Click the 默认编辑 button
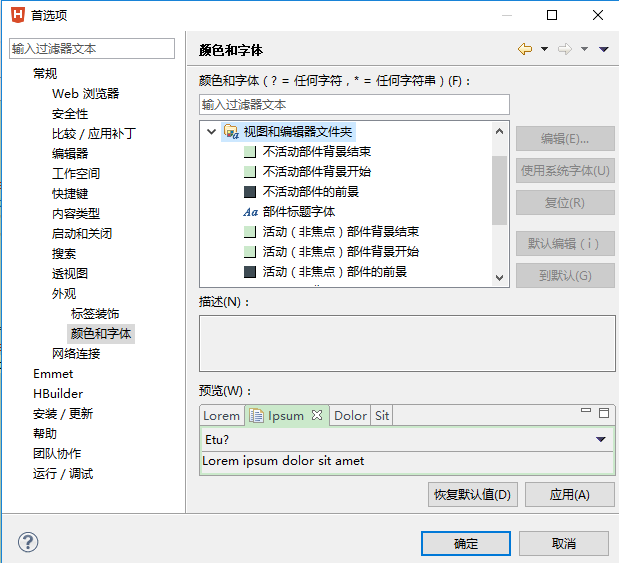This screenshot has height=563, width=619. [x=565, y=244]
